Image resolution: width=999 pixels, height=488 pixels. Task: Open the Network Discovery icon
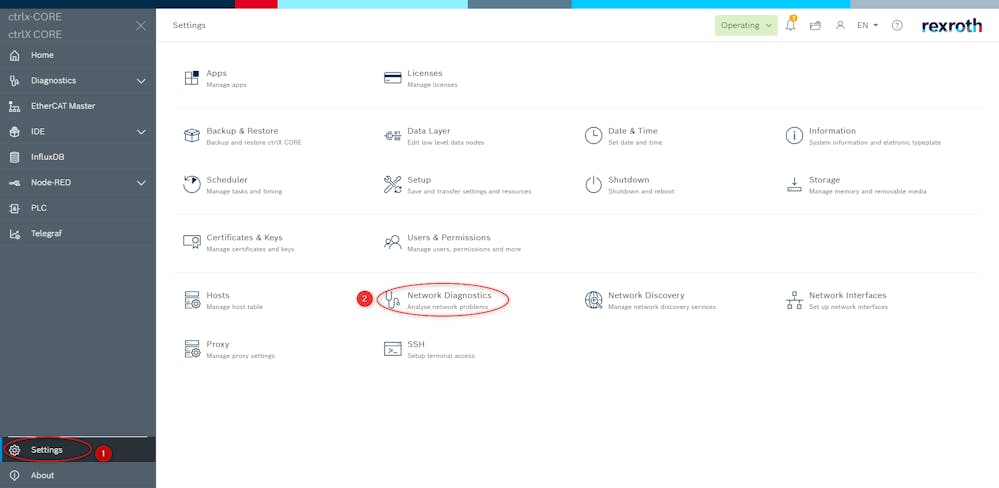[x=593, y=300]
